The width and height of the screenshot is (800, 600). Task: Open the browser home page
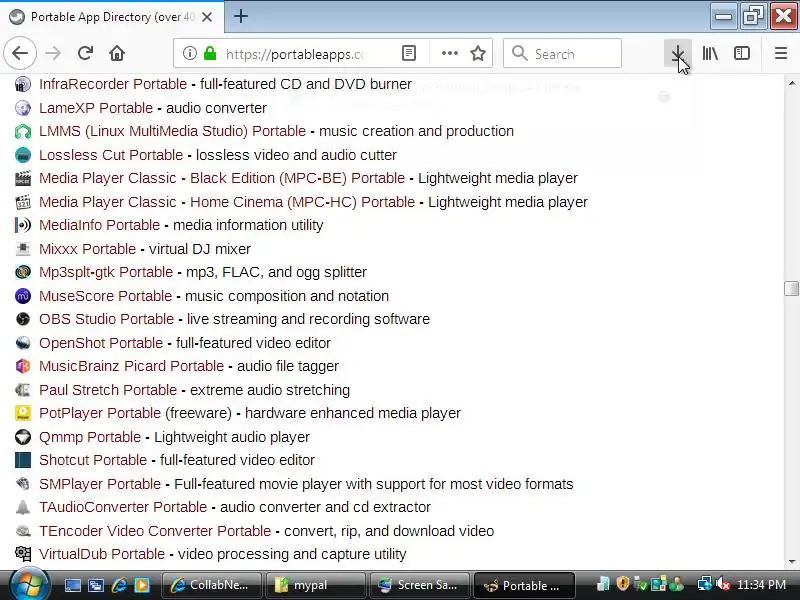pyautogui.click(x=117, y=53)
